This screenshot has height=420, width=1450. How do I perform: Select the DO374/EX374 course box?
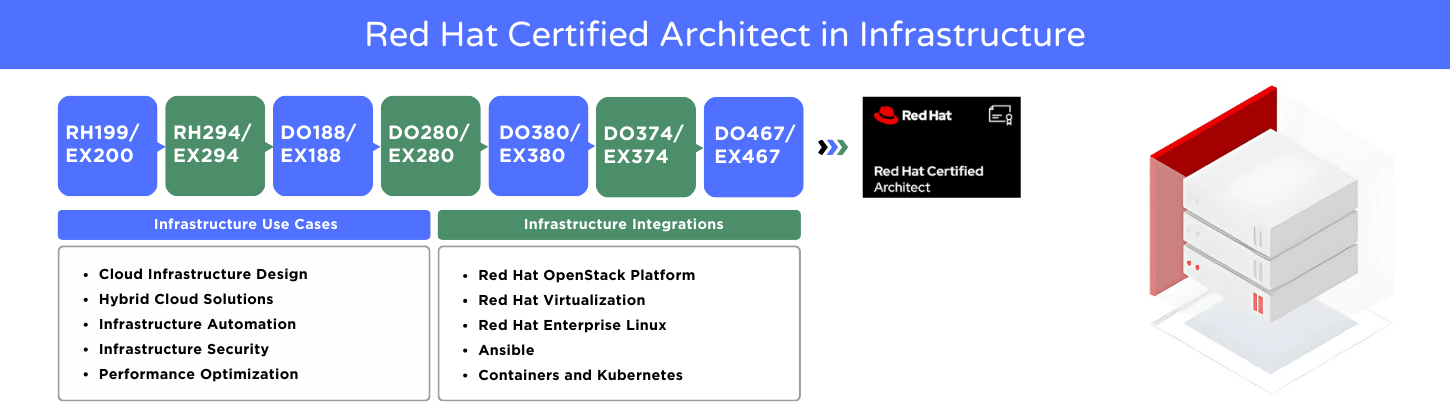point(646,146)
